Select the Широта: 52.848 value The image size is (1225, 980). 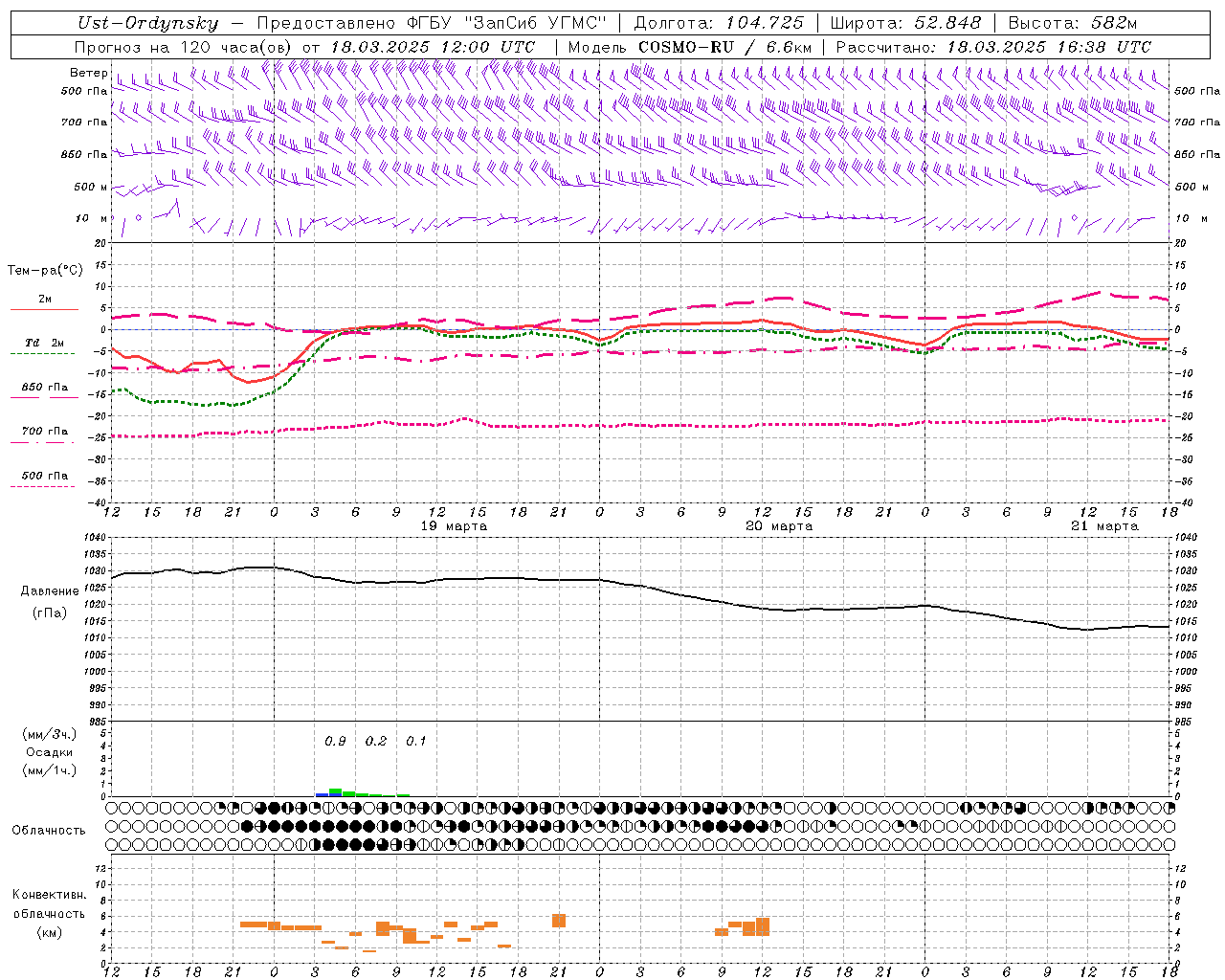coord(905,23)
